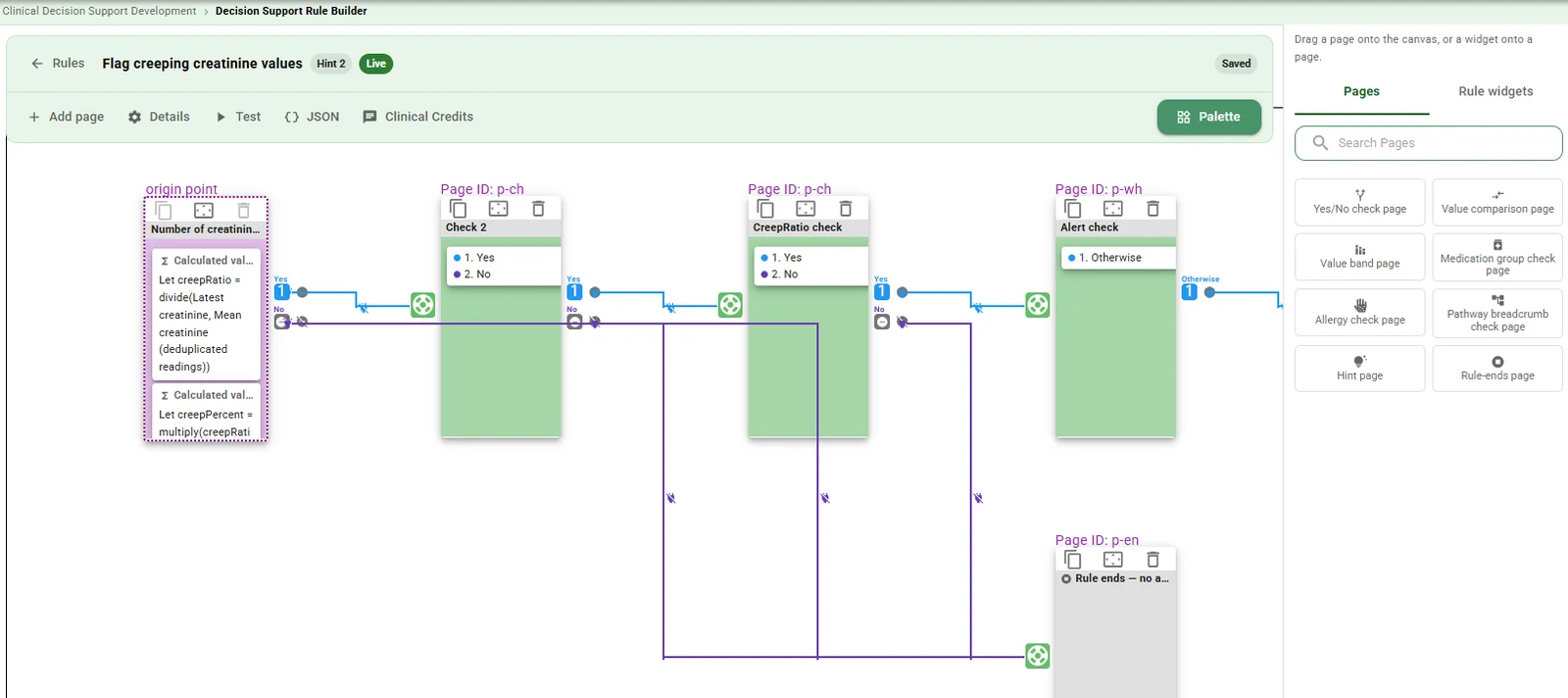Click No output port of Check 2
This screenshot has height=698, width=1568.
(x=574, y=322)
